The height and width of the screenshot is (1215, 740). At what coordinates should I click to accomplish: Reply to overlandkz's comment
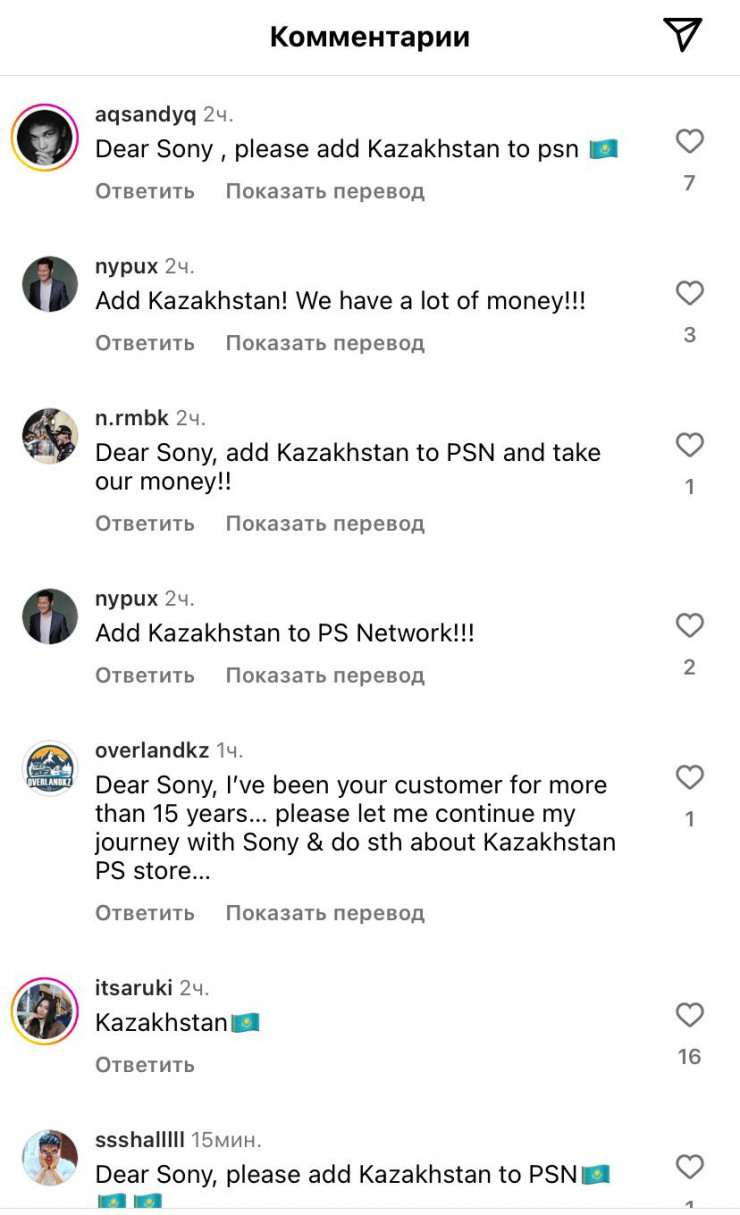pyautogui.click(x=145, y=913)
